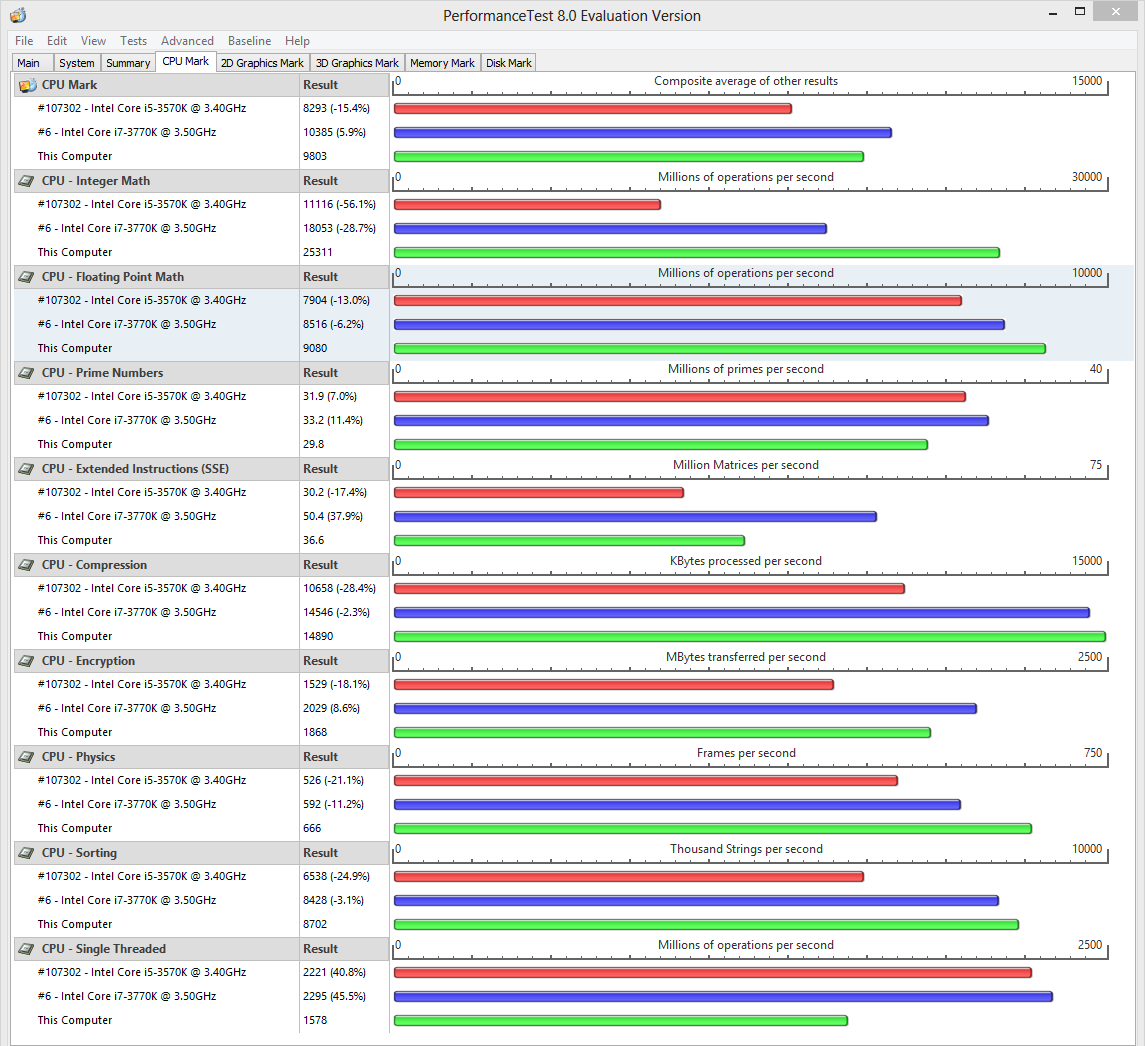Screen dimensions: 1145x1046
Task: Click the Extended Instructions (SSE) chip icon
Action: click(26, 469)
